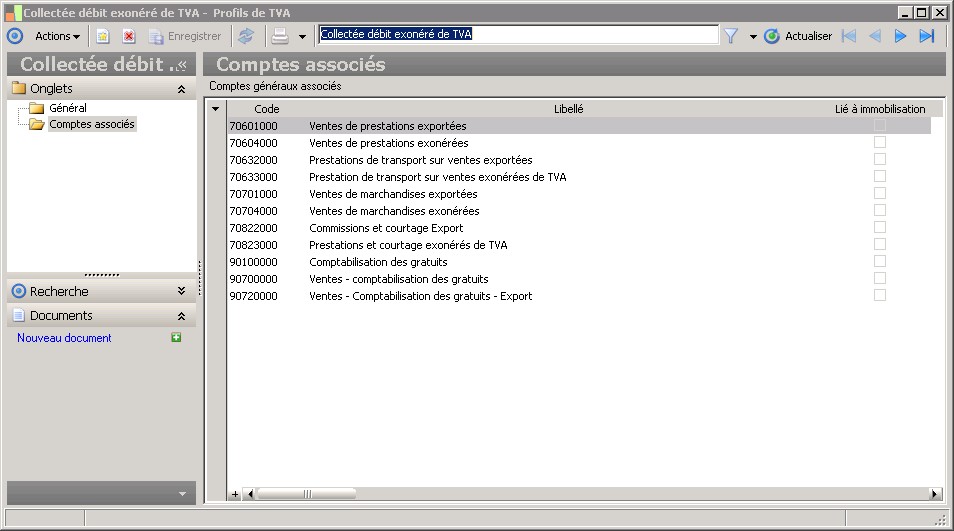This screenshot has width=954, height=531.
Task: Click the refresh arrows icon beside Enregistrer
Action: click(x=246, y=36)
